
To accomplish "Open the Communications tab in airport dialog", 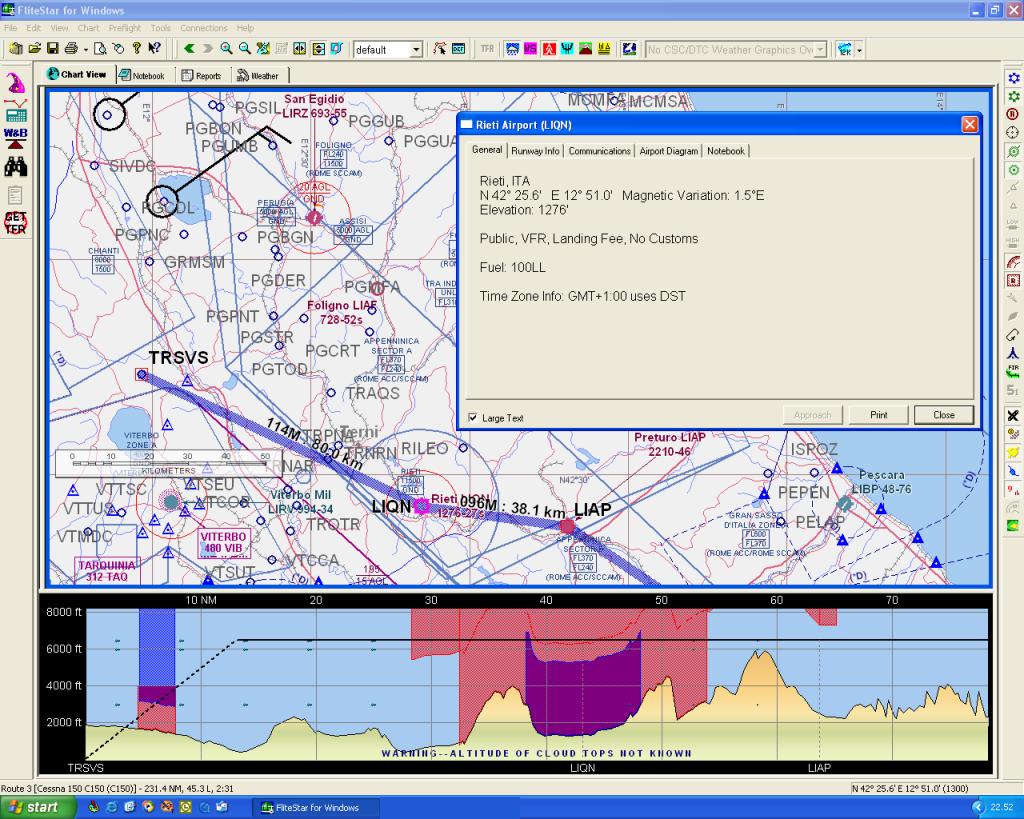I will [x=600, y=151].
